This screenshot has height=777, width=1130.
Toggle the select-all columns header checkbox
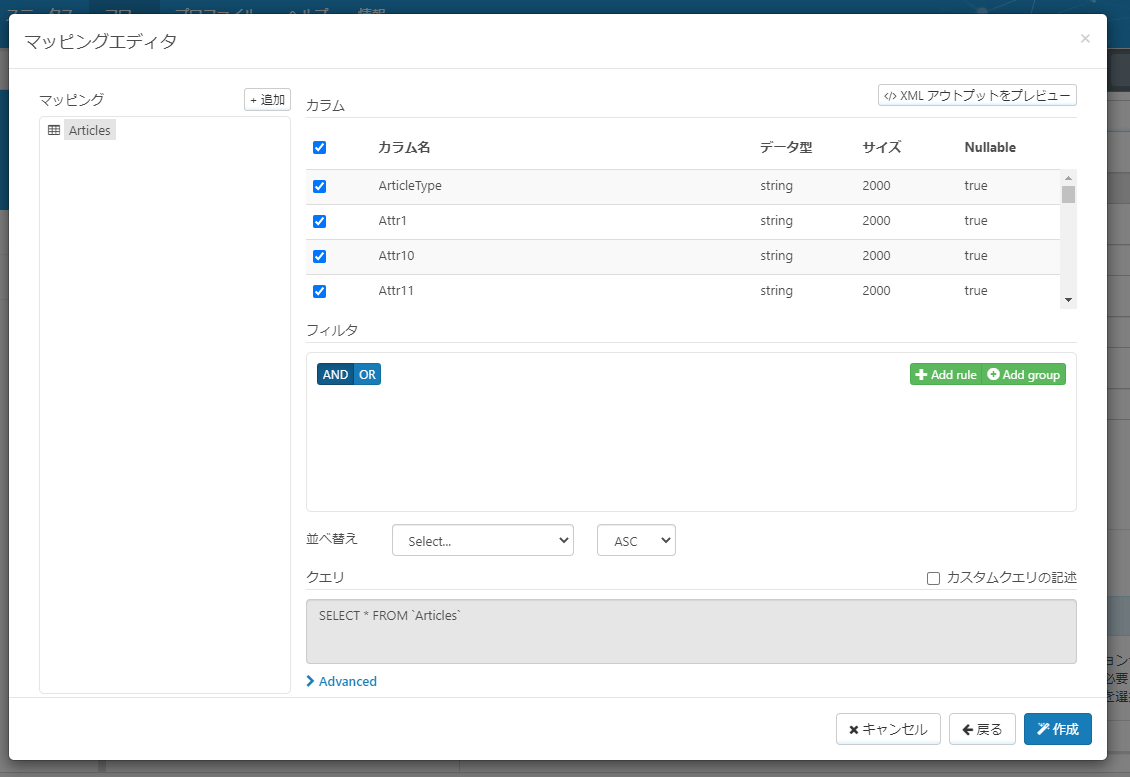pos(320,147)
